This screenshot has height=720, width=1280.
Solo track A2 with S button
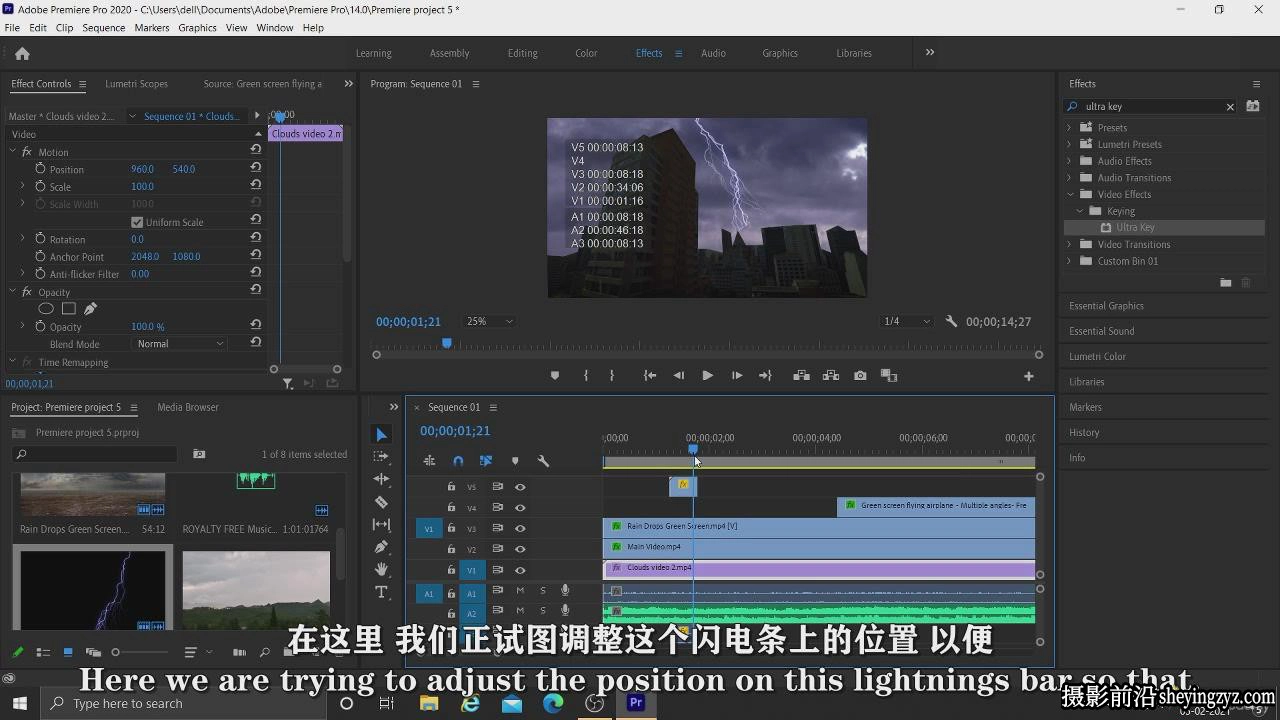(x=543, y=611)
